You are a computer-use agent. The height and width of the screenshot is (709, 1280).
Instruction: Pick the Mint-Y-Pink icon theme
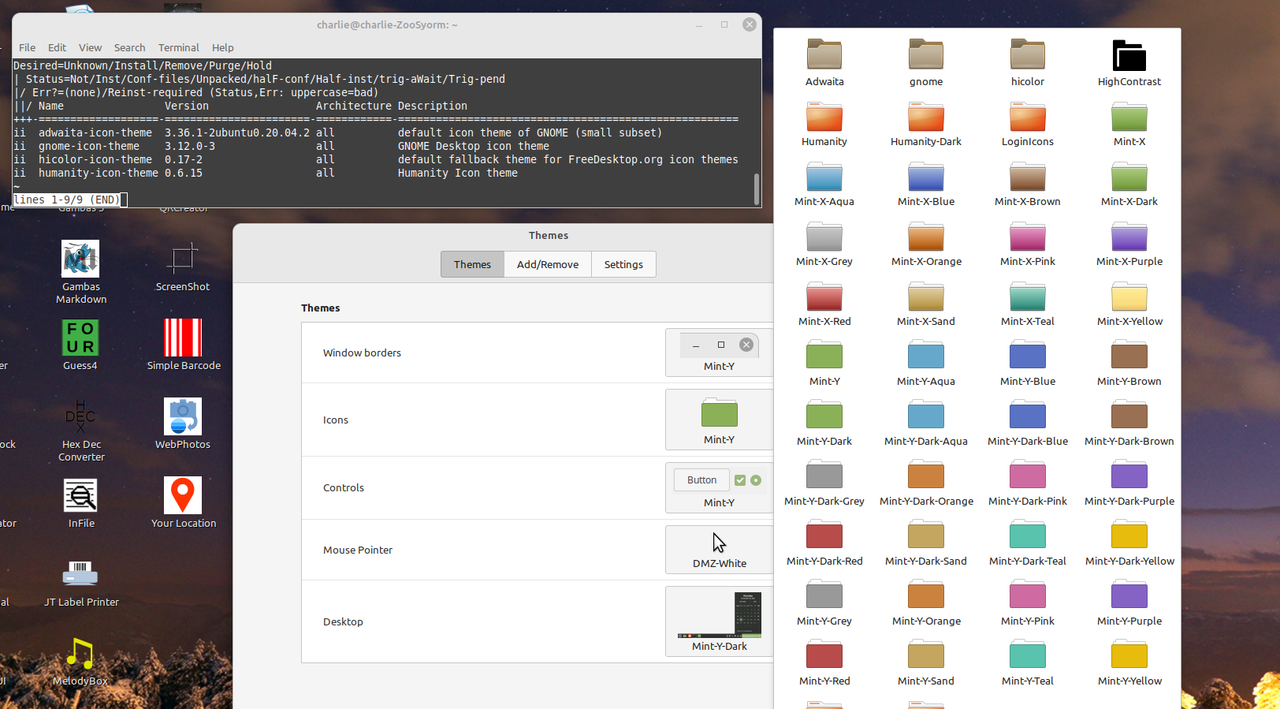[x=1027, y=604]
